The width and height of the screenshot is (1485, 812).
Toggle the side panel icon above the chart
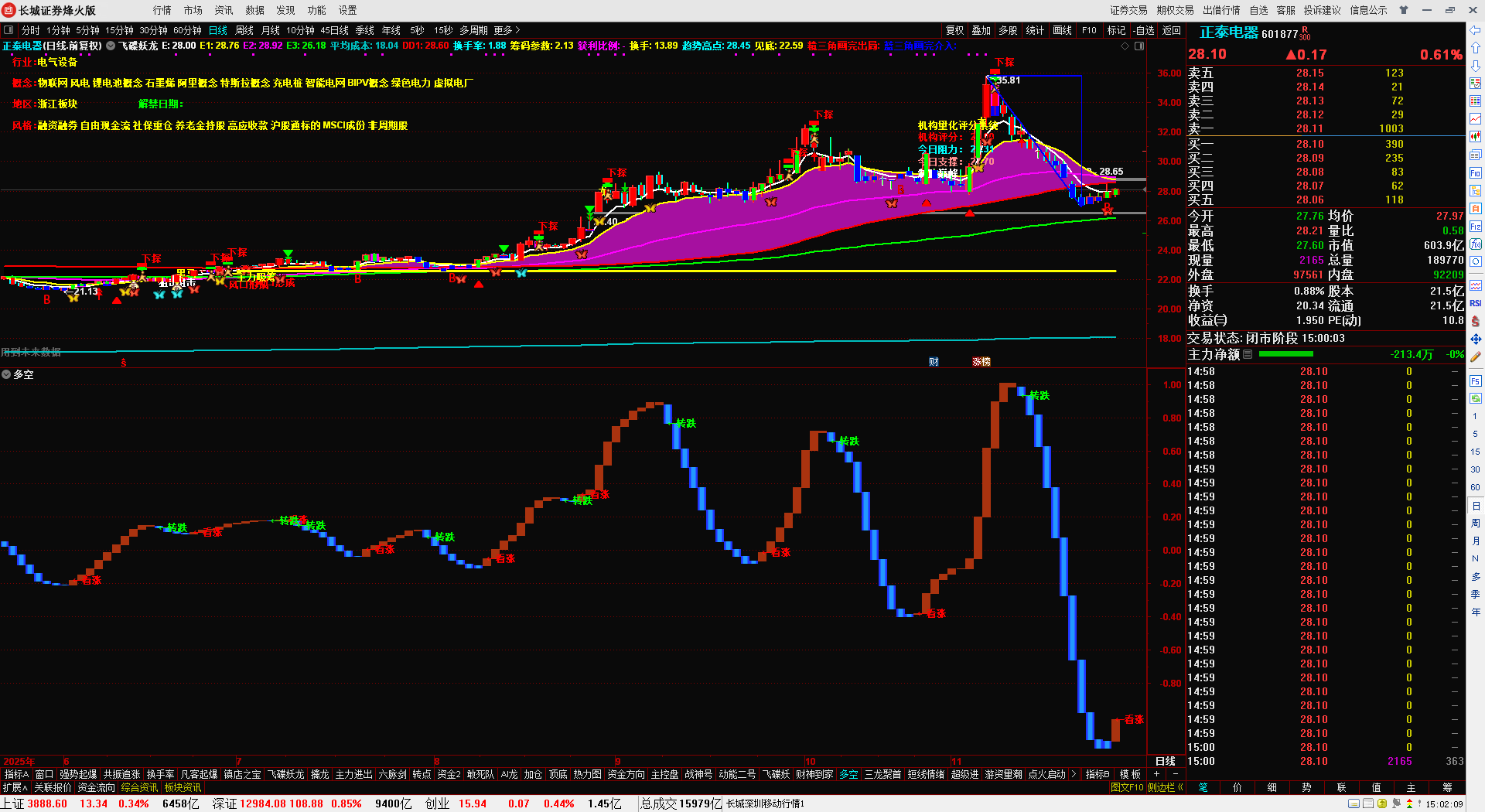[x=1138, y=46]
